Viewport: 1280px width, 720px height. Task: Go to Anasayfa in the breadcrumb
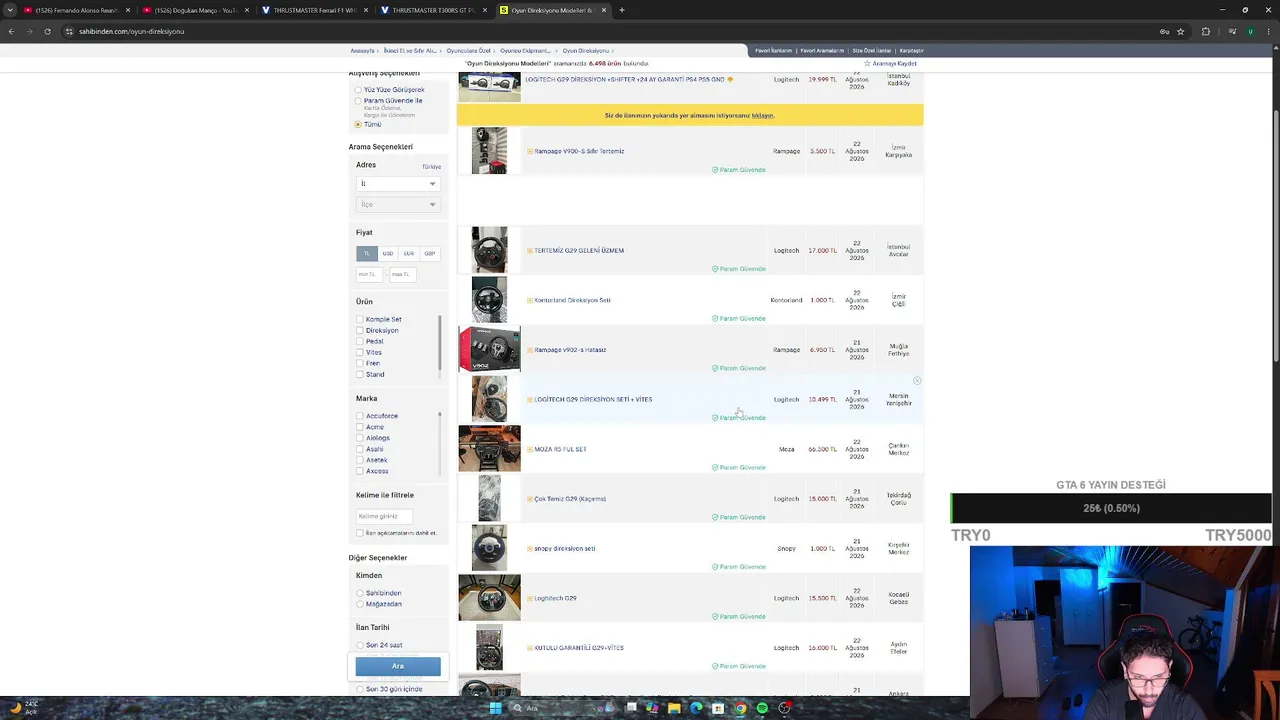point(362,50)
